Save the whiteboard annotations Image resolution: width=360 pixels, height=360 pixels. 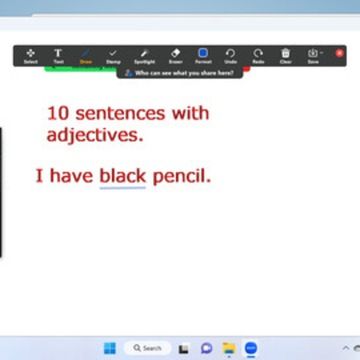click(x=313, y=56)
